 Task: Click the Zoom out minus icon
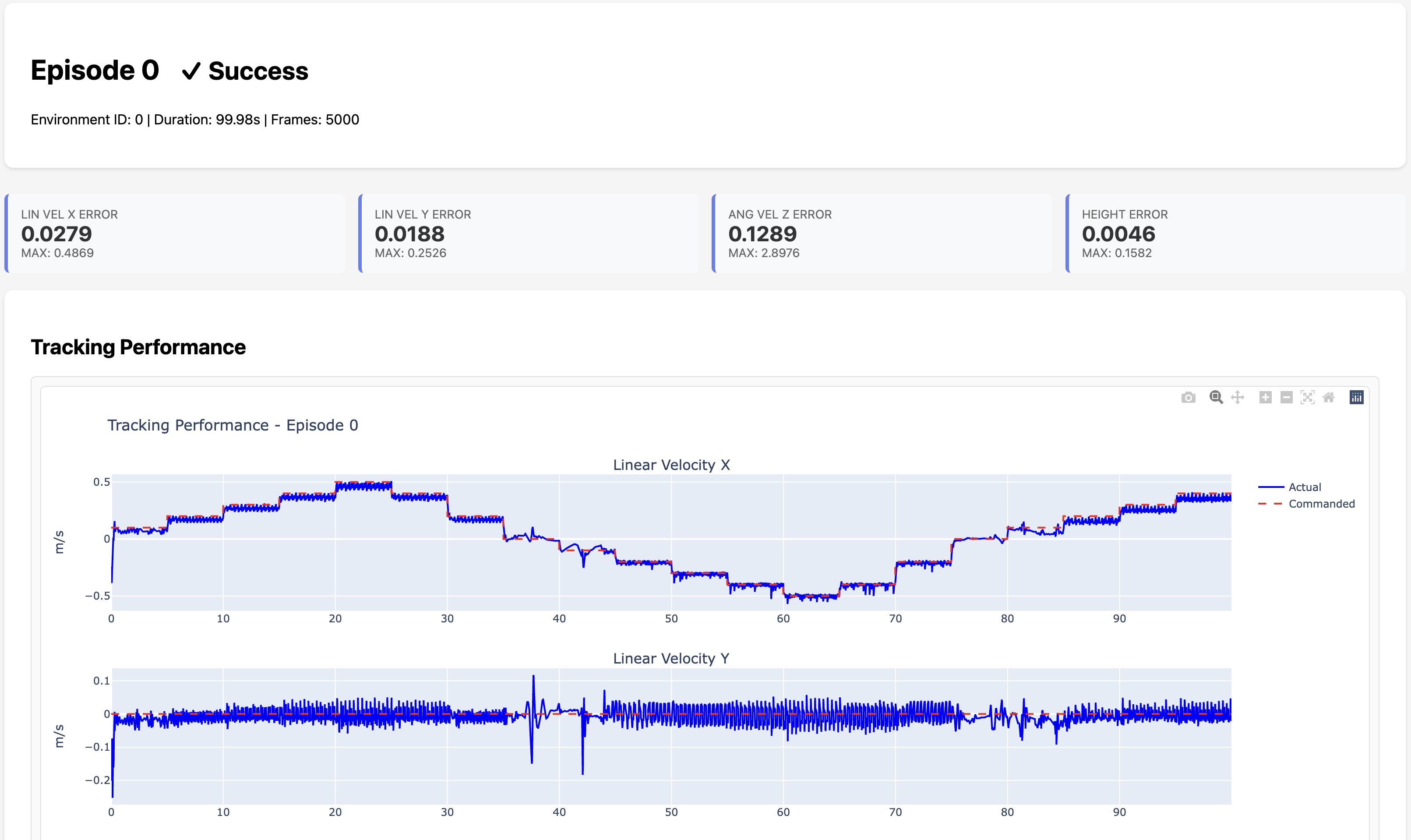[1287, 397]
